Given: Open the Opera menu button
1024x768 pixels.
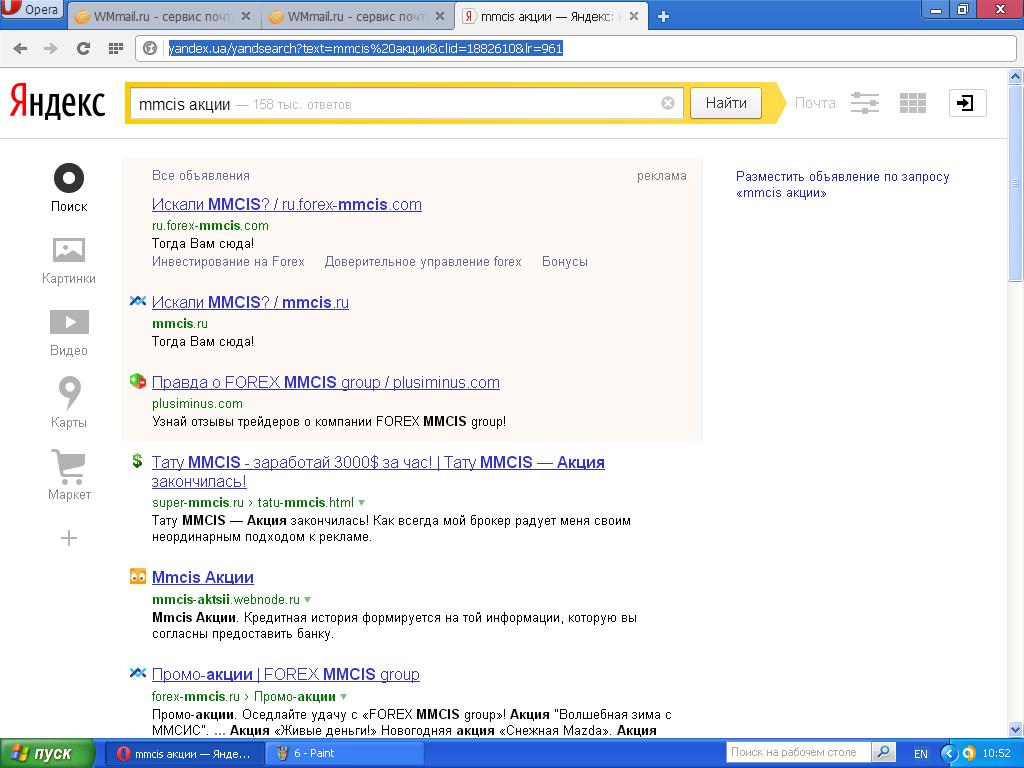Looking at the screenshot, I should point(31,10).
